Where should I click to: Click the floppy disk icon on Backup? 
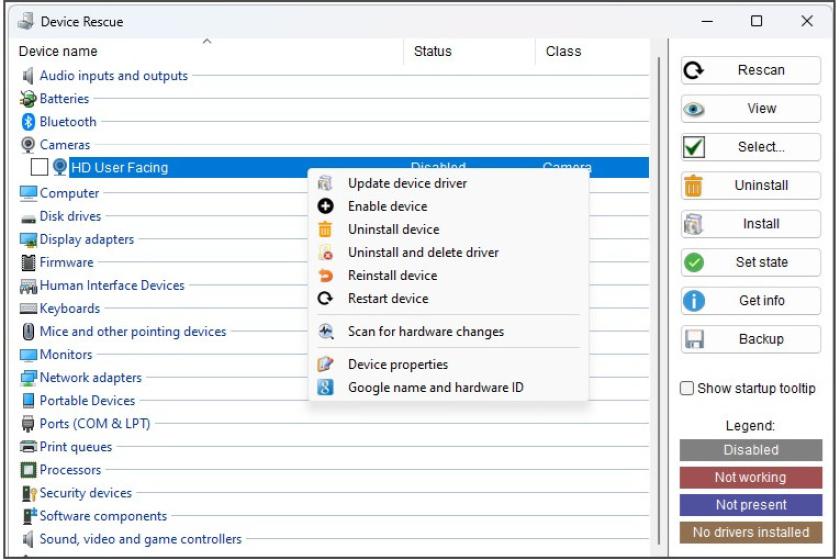[694, 339]
